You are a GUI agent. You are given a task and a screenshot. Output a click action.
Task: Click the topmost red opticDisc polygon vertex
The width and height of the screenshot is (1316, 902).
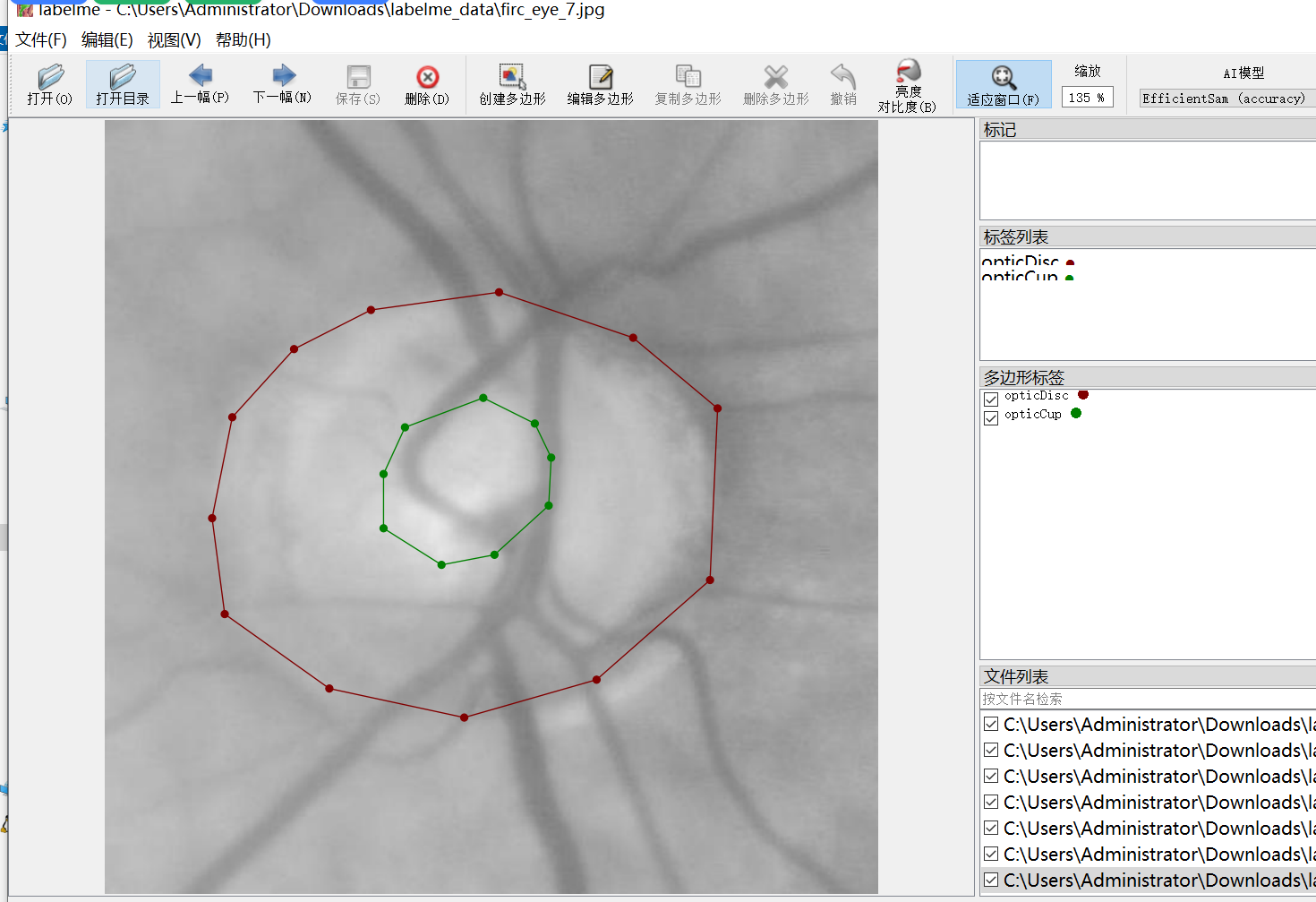tap(499, 292)
